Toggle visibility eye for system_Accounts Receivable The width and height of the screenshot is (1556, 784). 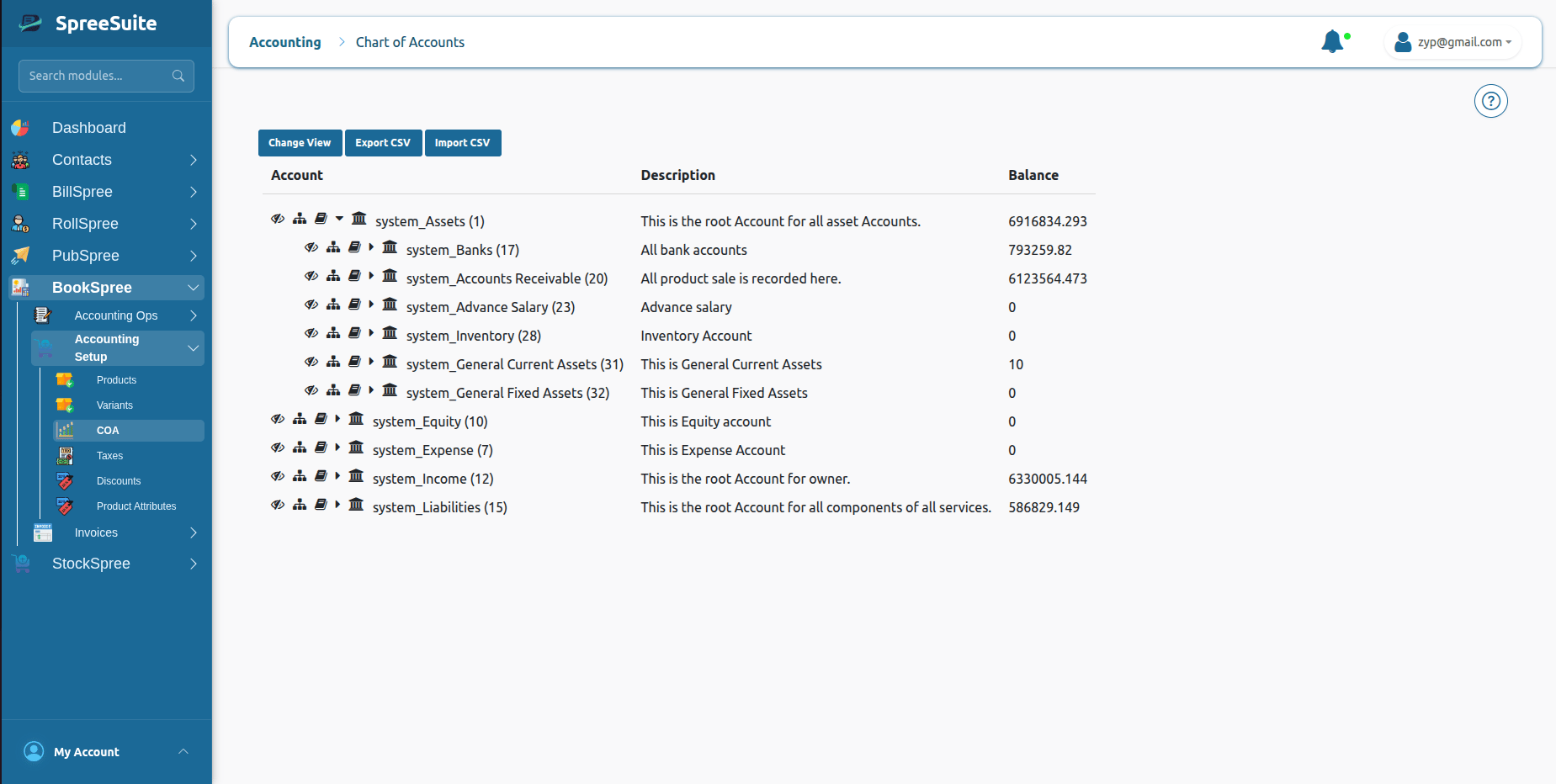tap(311, 276)
